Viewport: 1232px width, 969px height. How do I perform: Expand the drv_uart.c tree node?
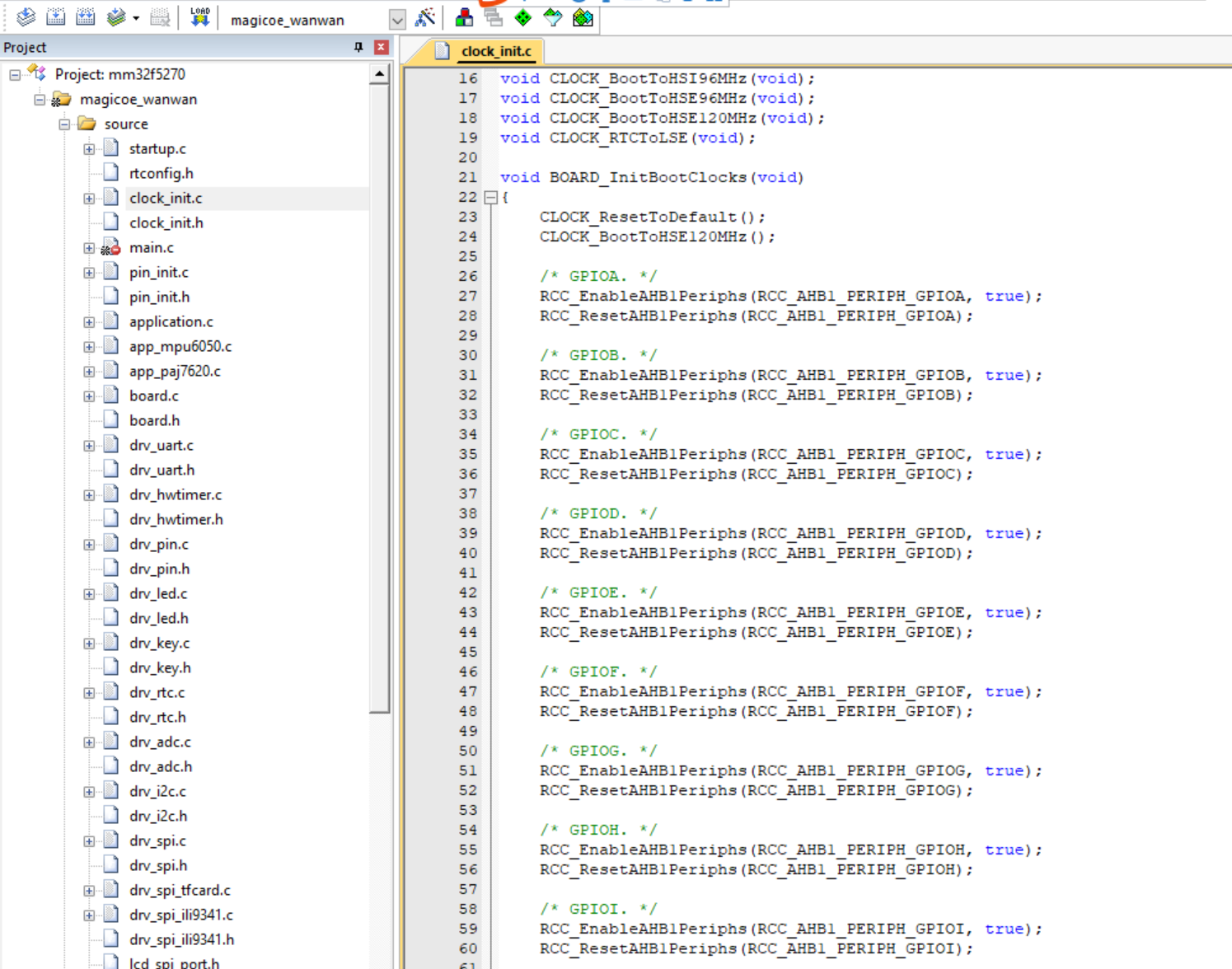[x=89, y=446]
